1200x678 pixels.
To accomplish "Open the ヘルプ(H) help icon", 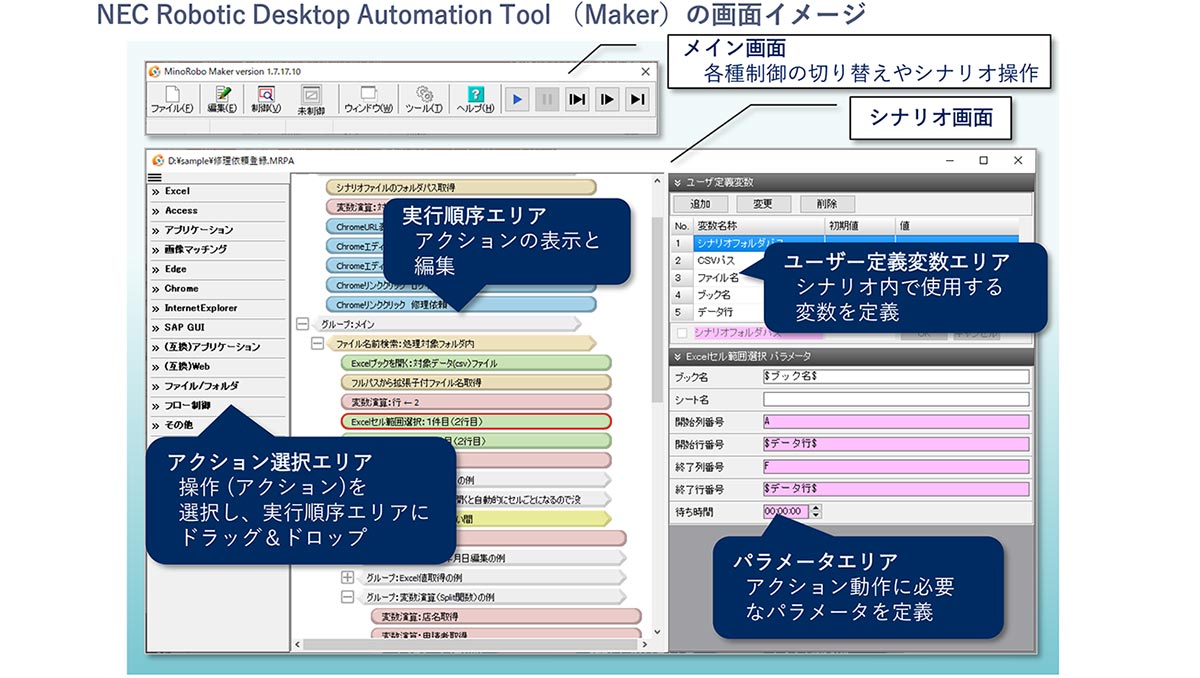I will 475,100.
